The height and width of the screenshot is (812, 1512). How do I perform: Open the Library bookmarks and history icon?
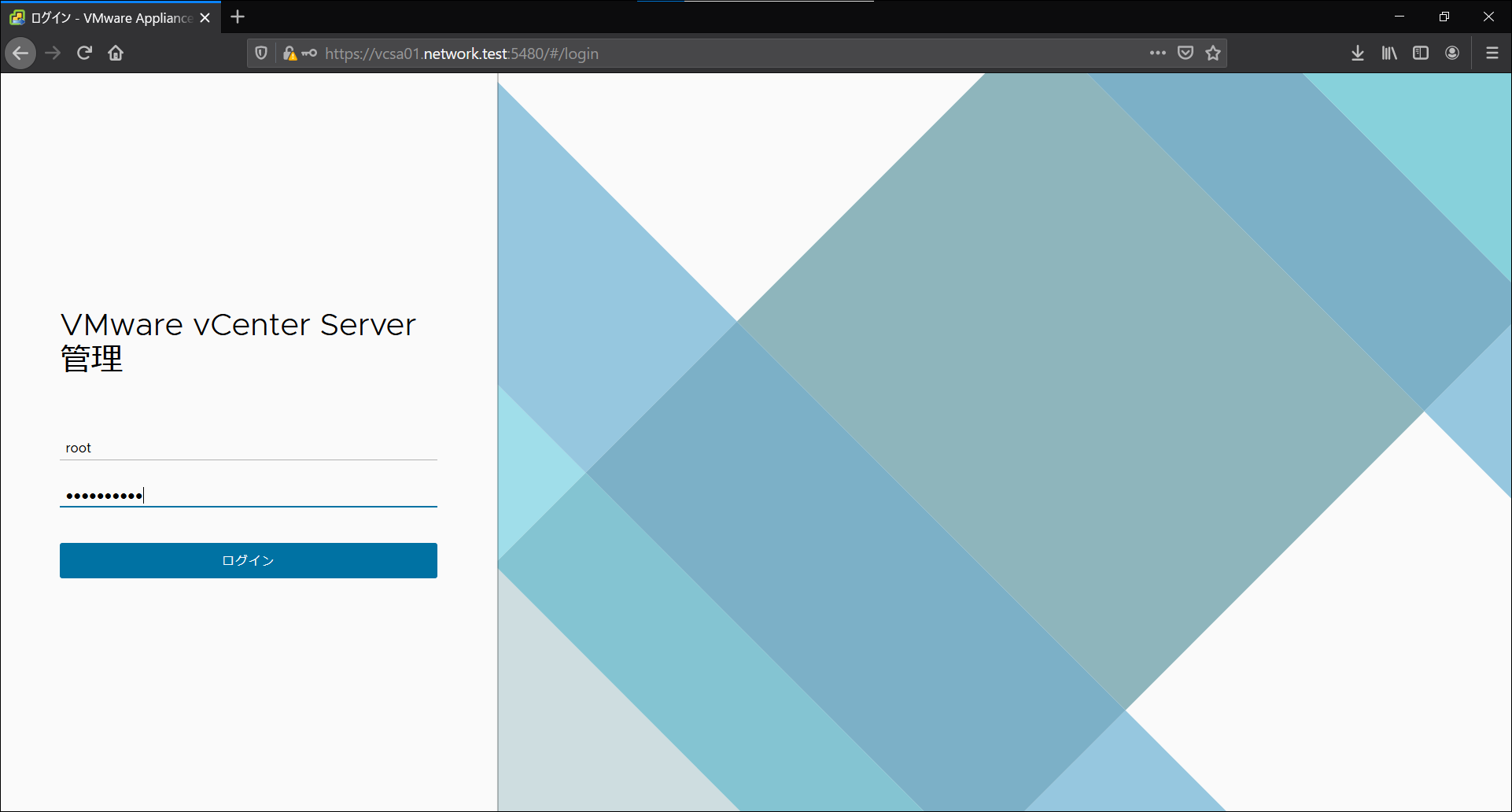(1389, 54)
